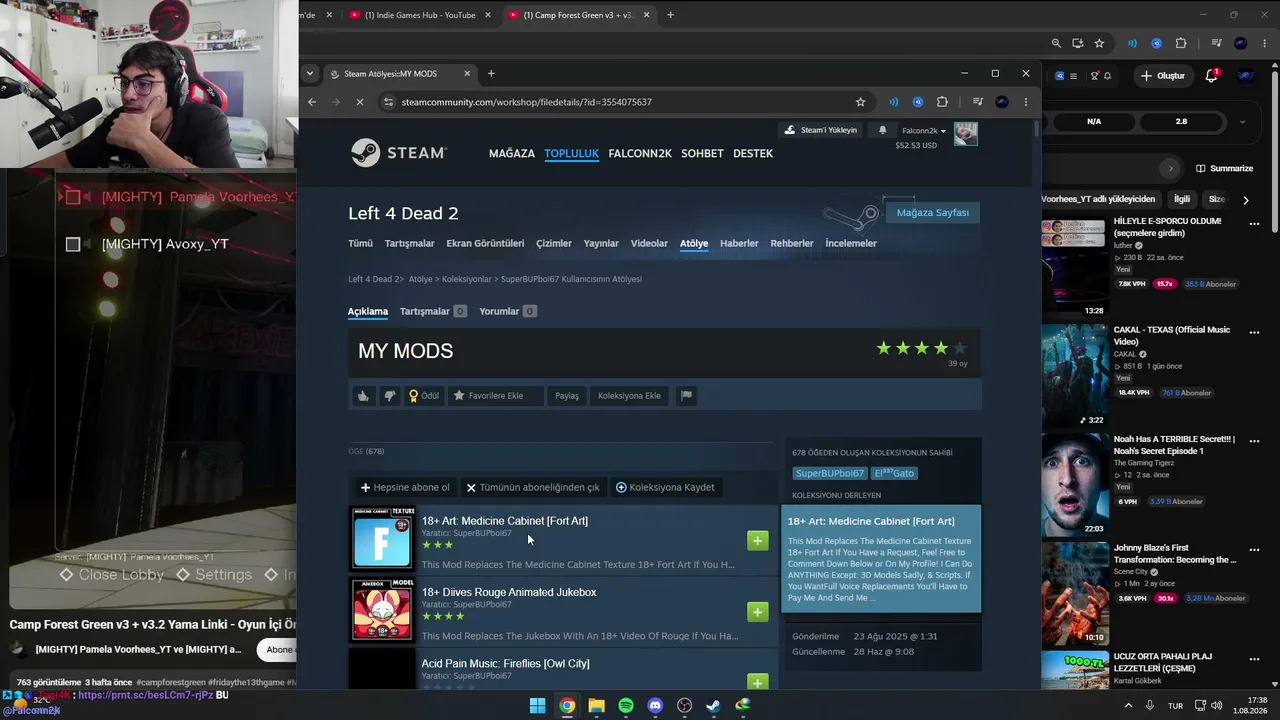Viewport: 1280px width, 720px height.
Task: Open the Yorumlar comments tab
Action: tap(508, 311)
